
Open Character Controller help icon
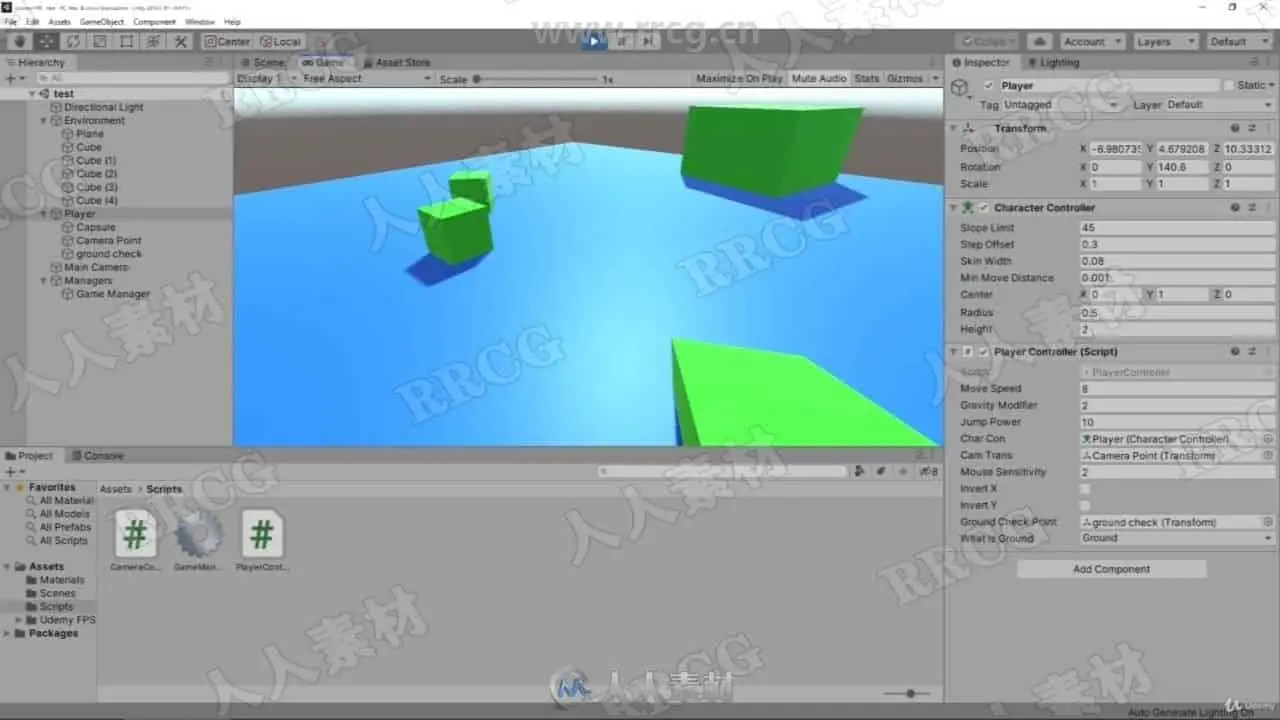pos(1236,208)
